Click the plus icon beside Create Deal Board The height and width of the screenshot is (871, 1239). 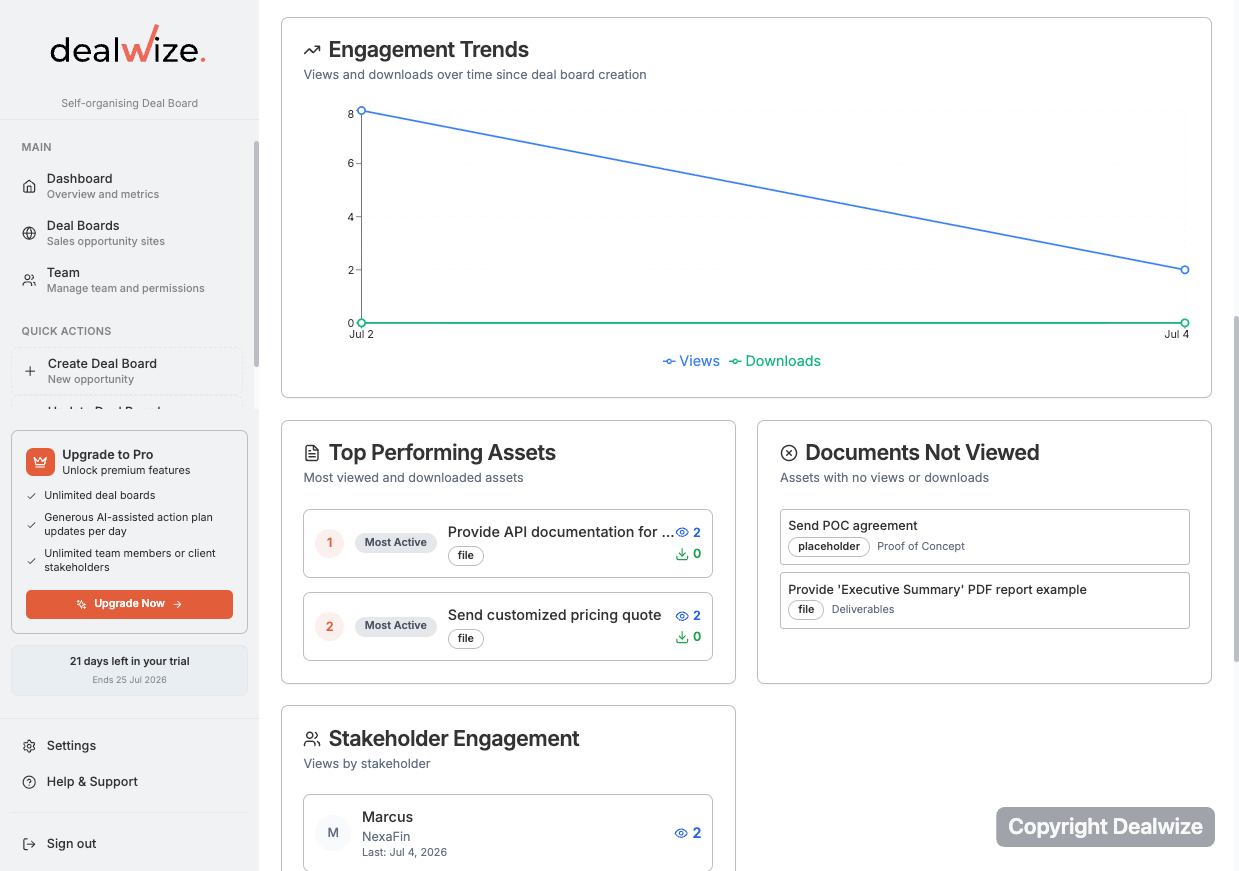pyautogui.click(x=30, y=371)
